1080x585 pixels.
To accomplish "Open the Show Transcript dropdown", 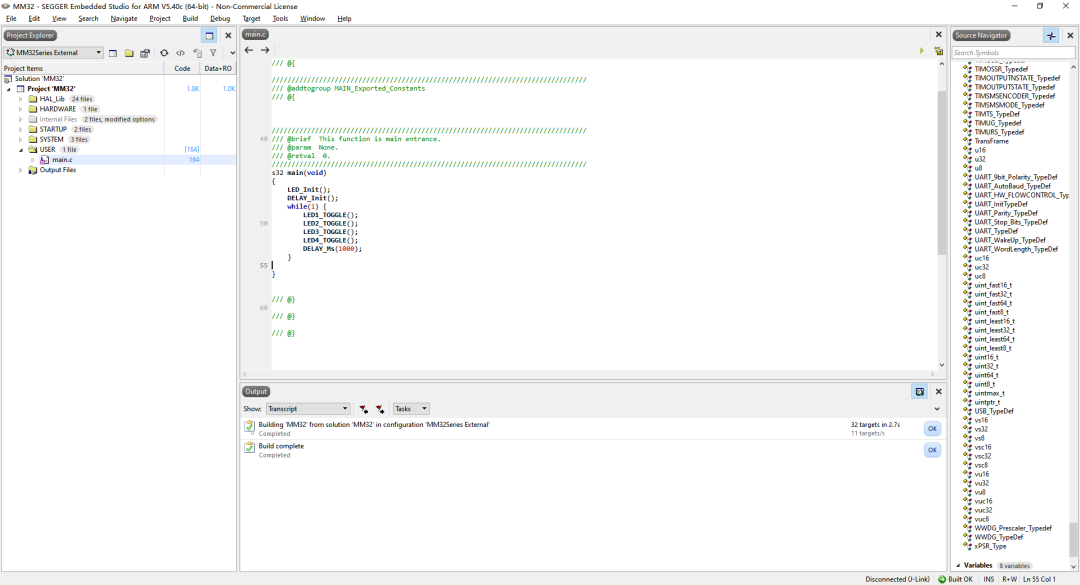I will [308, 409].
